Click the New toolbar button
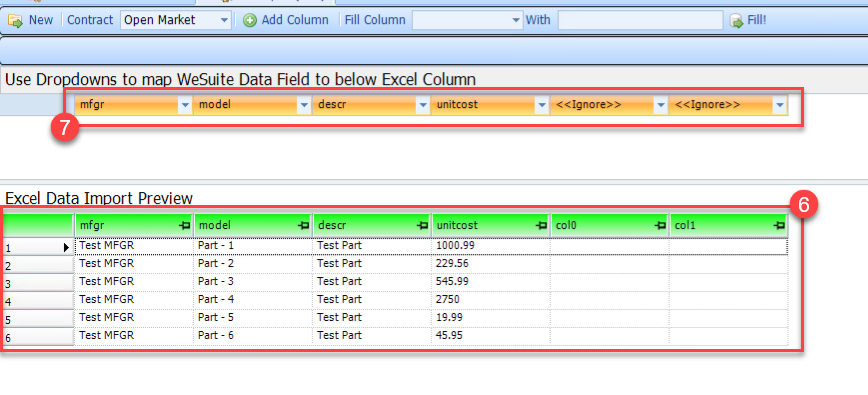 pyautogui.click(x=30, y=20)
